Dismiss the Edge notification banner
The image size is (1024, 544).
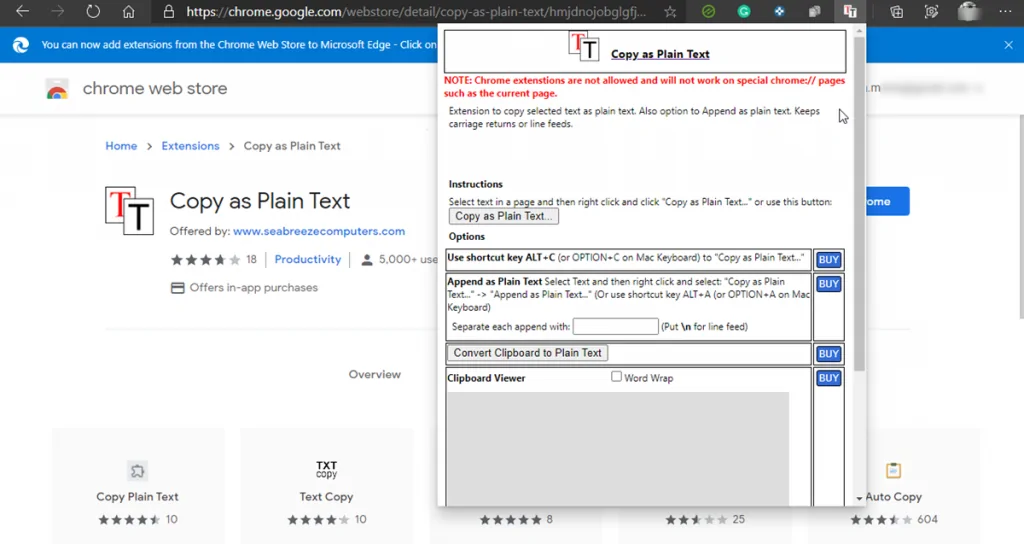(x=1008, y=45)
